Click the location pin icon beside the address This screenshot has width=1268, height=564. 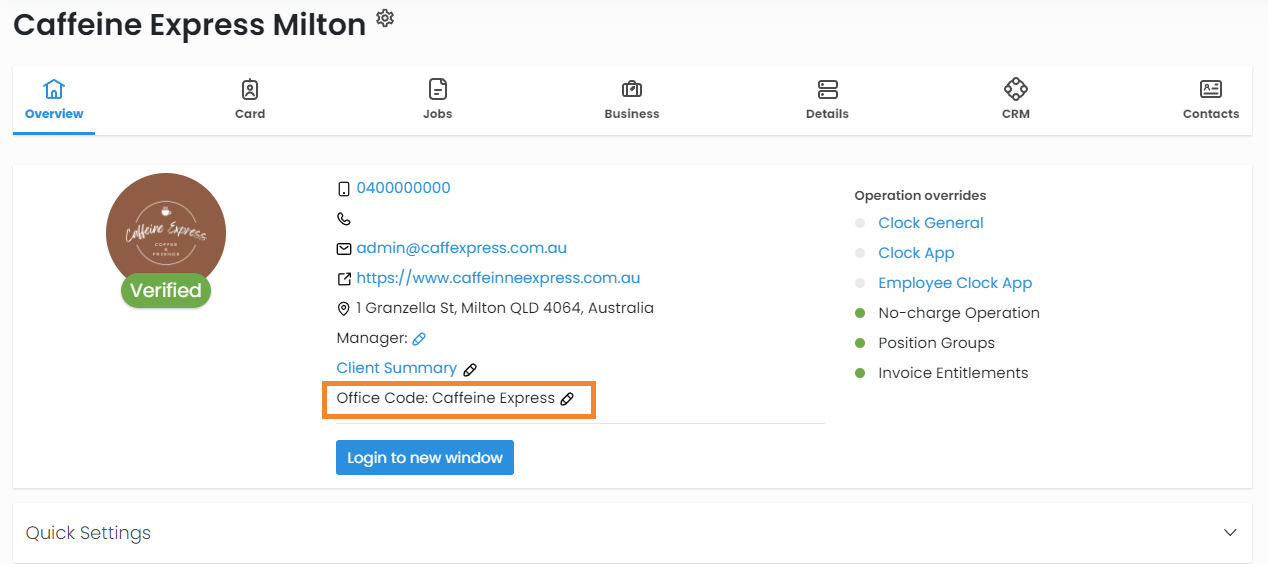344,309
